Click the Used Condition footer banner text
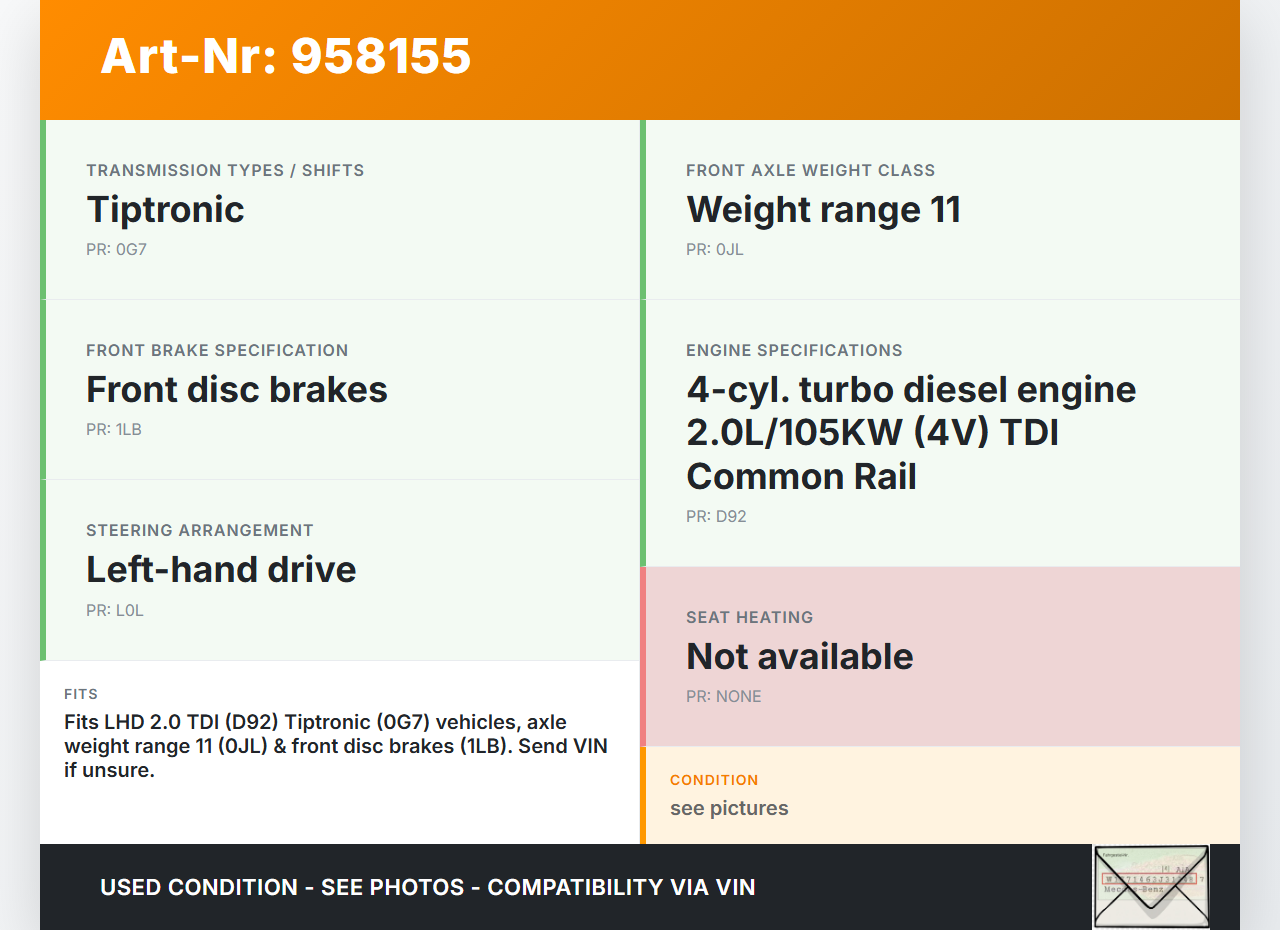 point(427,887)
